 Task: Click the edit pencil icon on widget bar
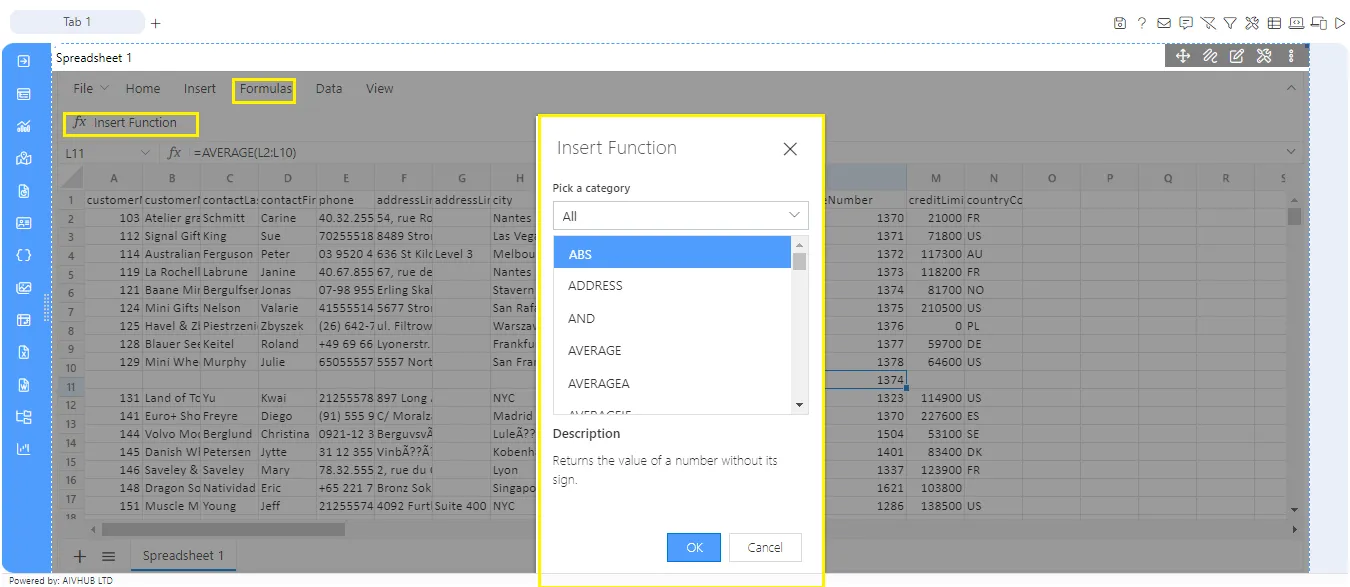[x=1237, y=56]
